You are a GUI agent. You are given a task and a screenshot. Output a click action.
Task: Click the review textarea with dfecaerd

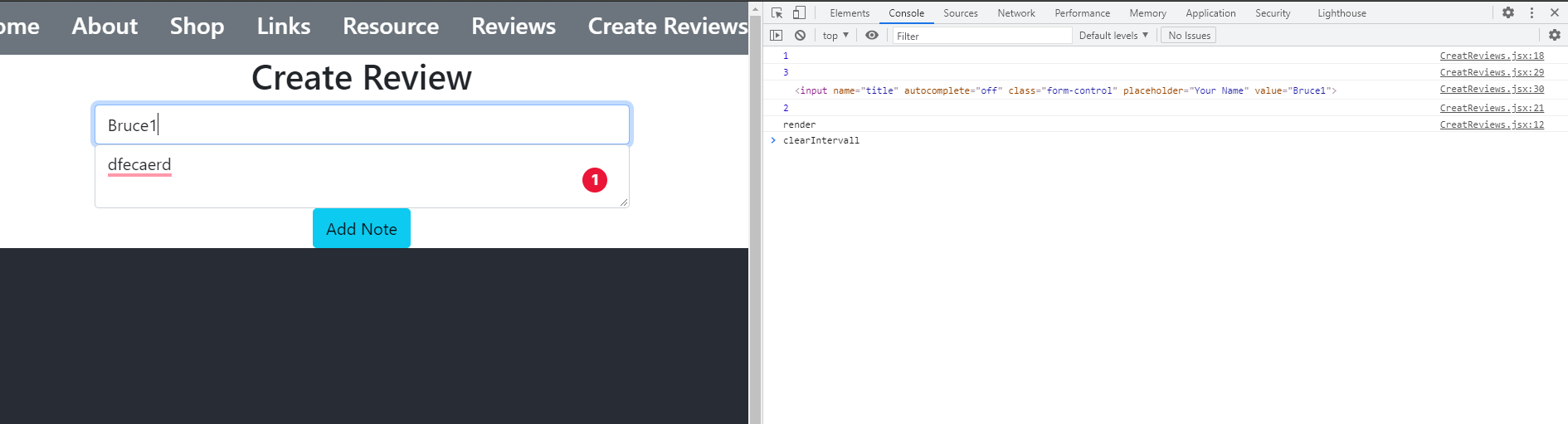click(x=362, y=177)
